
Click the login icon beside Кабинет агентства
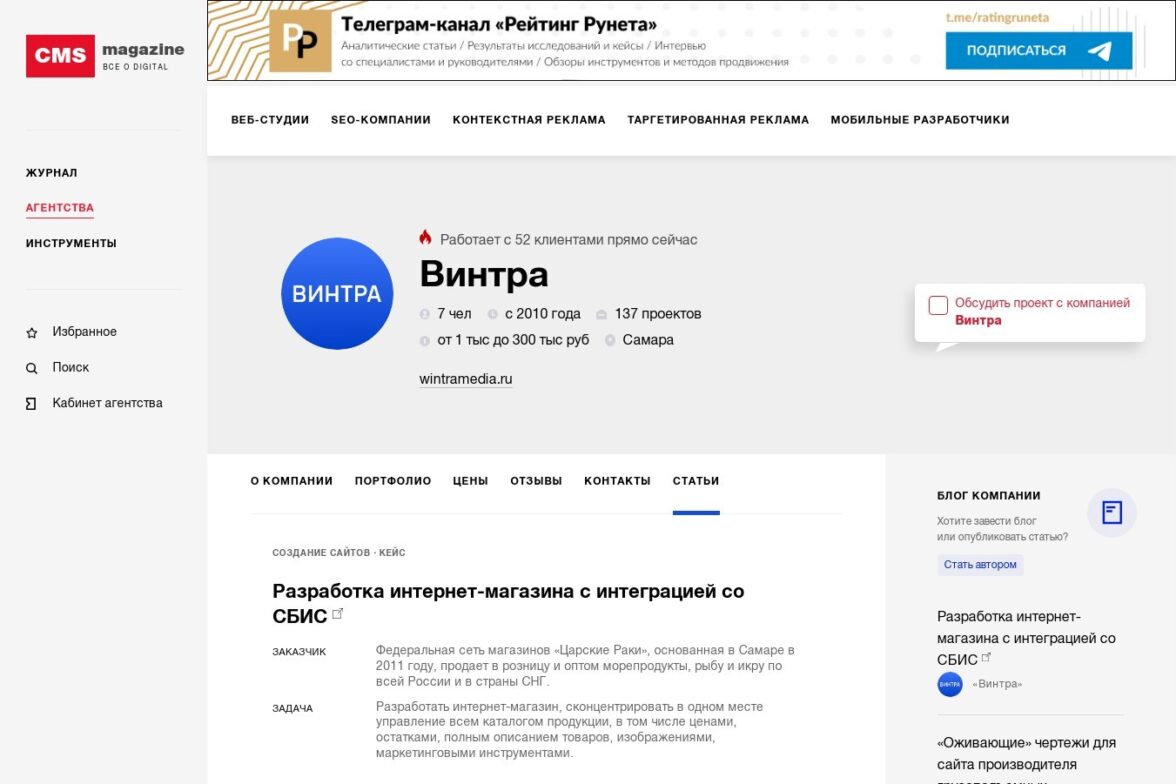(32, 404)
